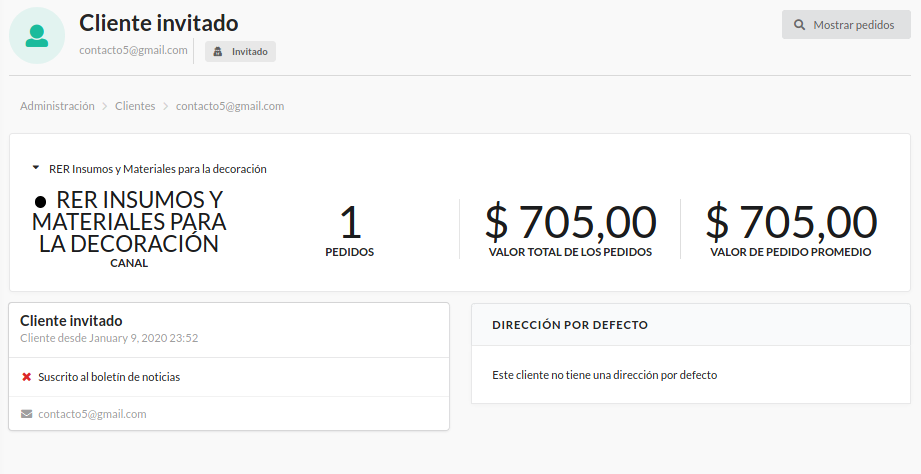Click the Cliente invitado card heading

click(71, 321)
